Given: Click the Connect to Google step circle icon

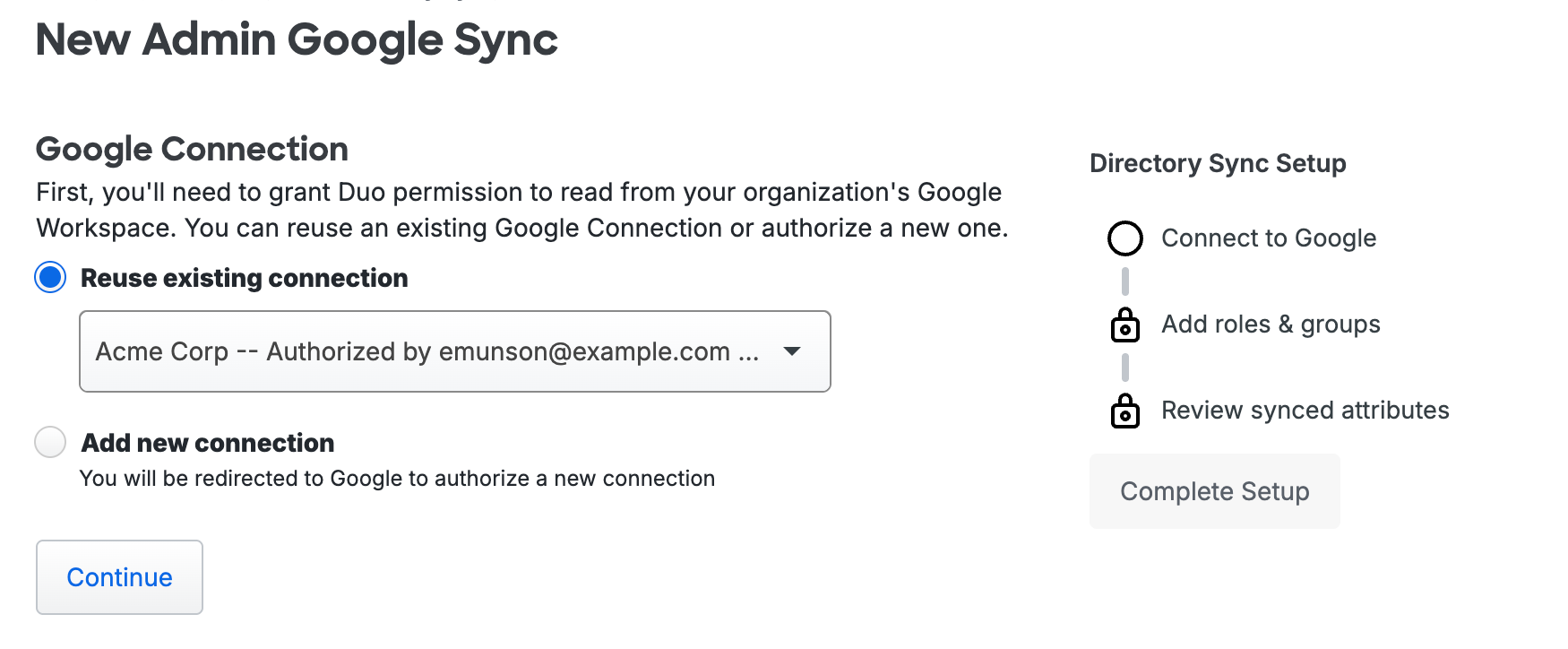Looking at the screenshot, I should (x=1125, y=238).
